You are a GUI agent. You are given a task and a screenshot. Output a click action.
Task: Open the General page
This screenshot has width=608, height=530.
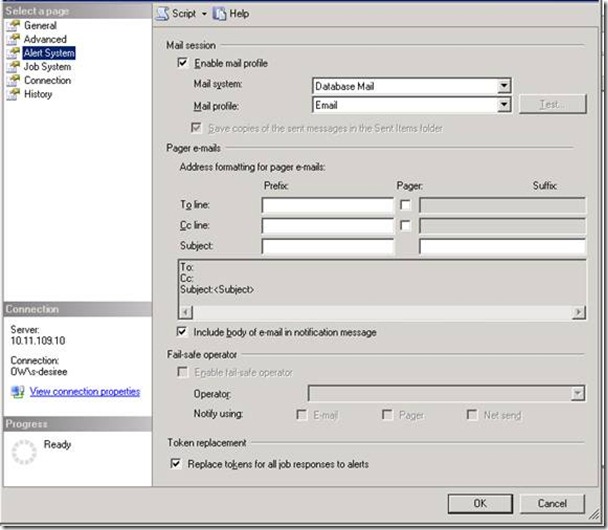pyautogui.click(x=40, y=26)
